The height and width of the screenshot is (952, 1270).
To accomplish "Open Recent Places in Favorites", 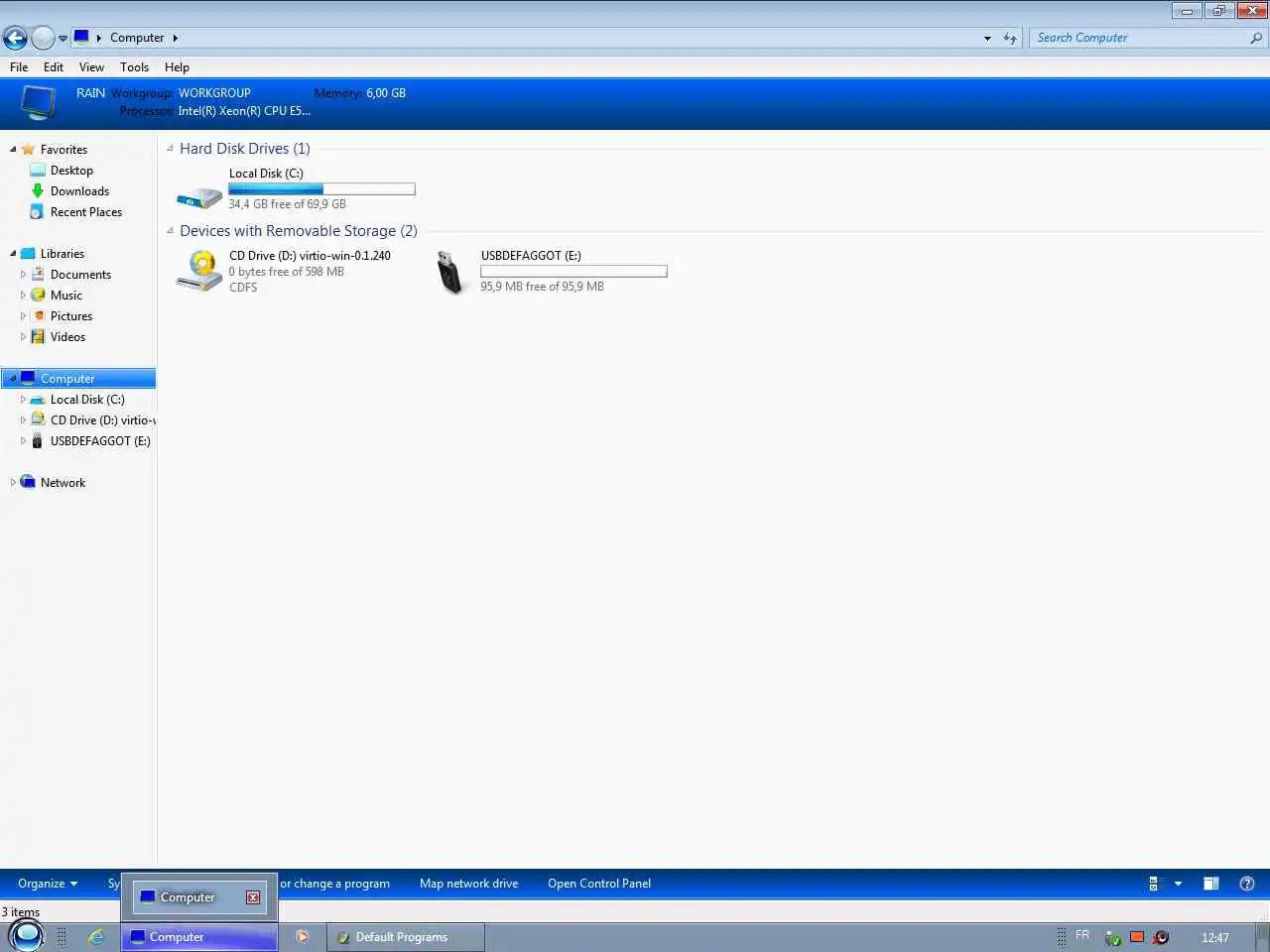I will (86, 212).
